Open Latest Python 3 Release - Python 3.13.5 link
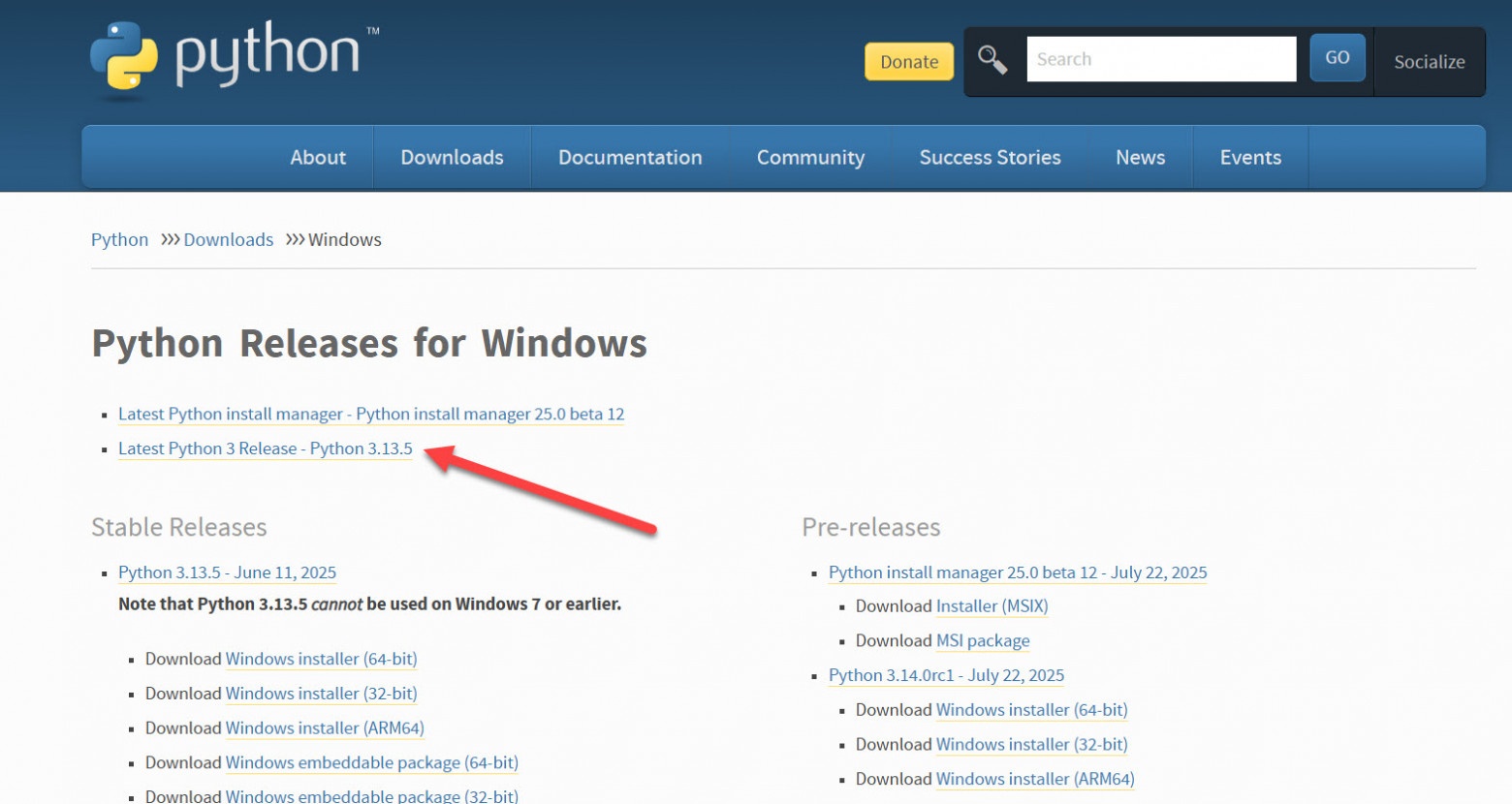 coord(266,448)
